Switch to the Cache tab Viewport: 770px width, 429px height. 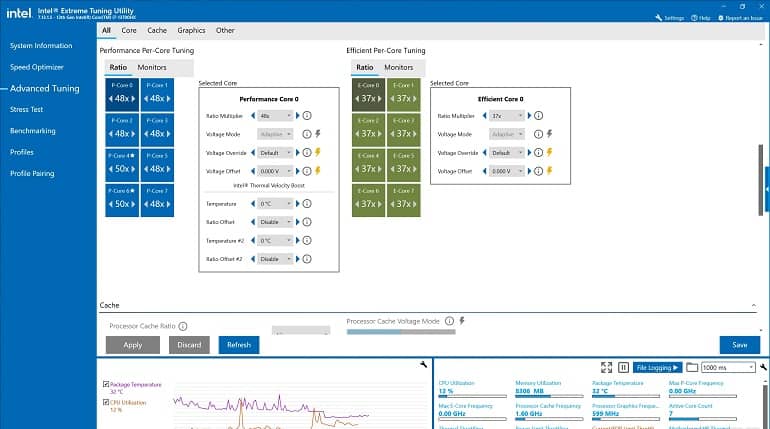tap(157, 30)
